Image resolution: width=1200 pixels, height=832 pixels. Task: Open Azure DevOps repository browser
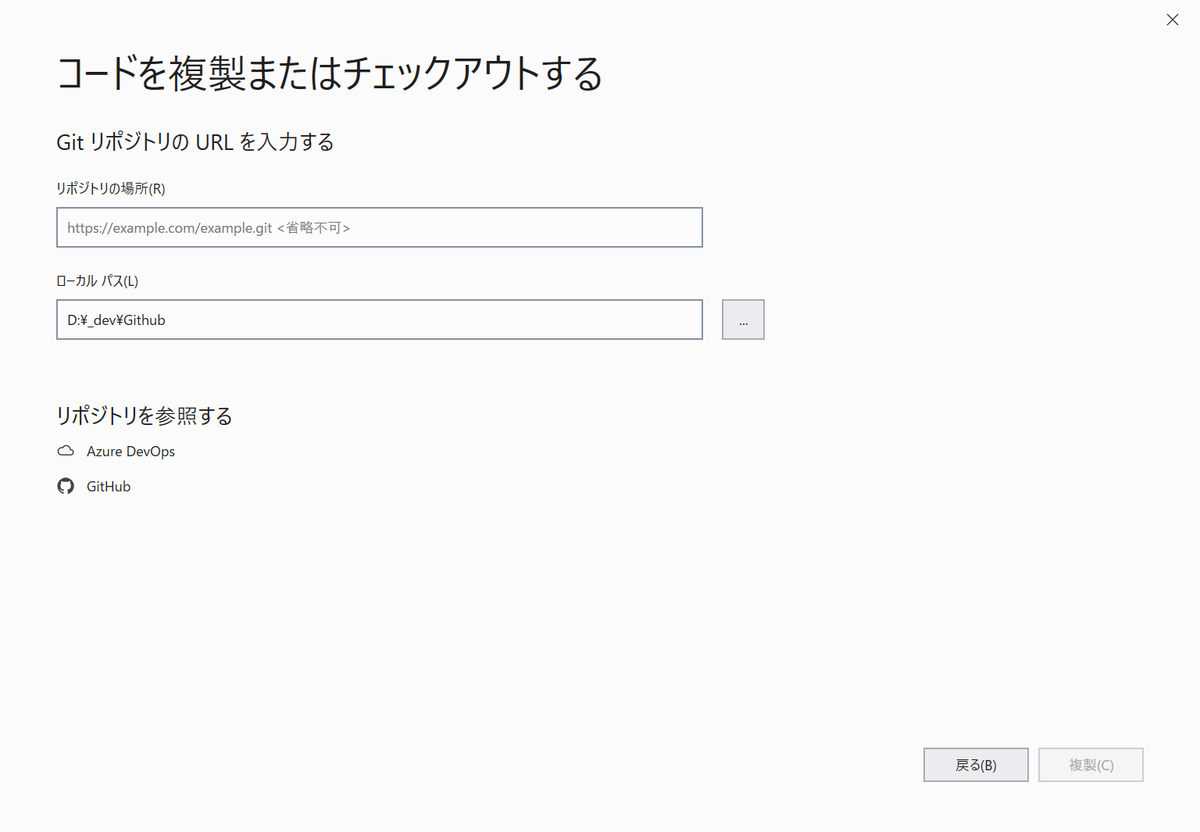pyautogui.click(x=130, y=451)
